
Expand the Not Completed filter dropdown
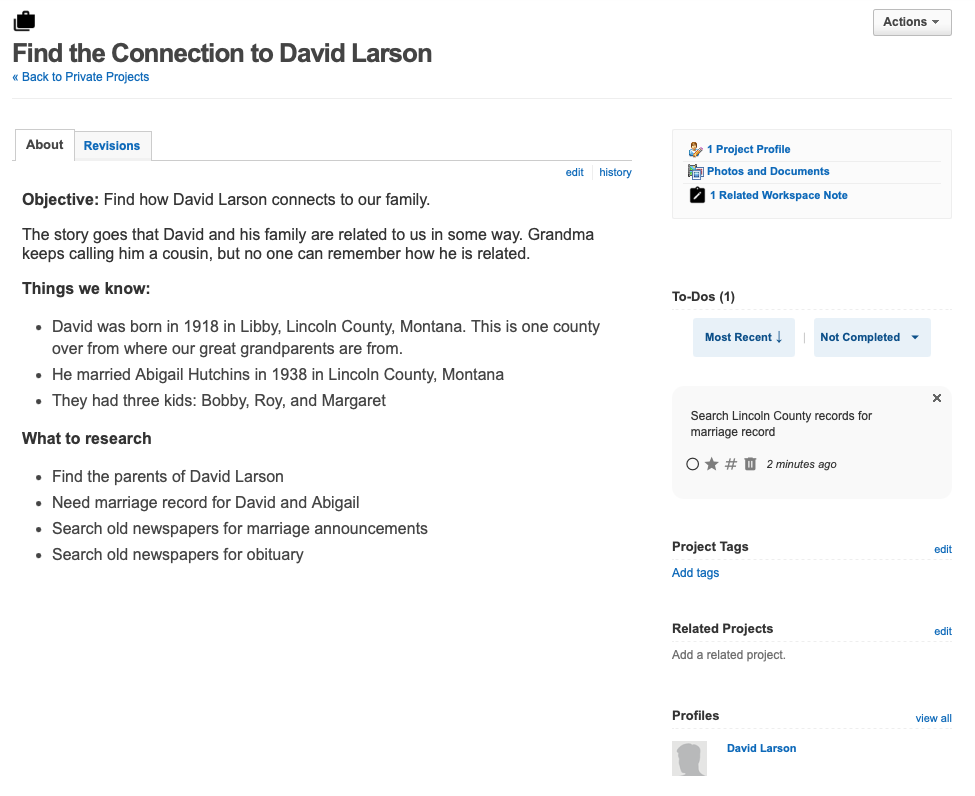872,337
